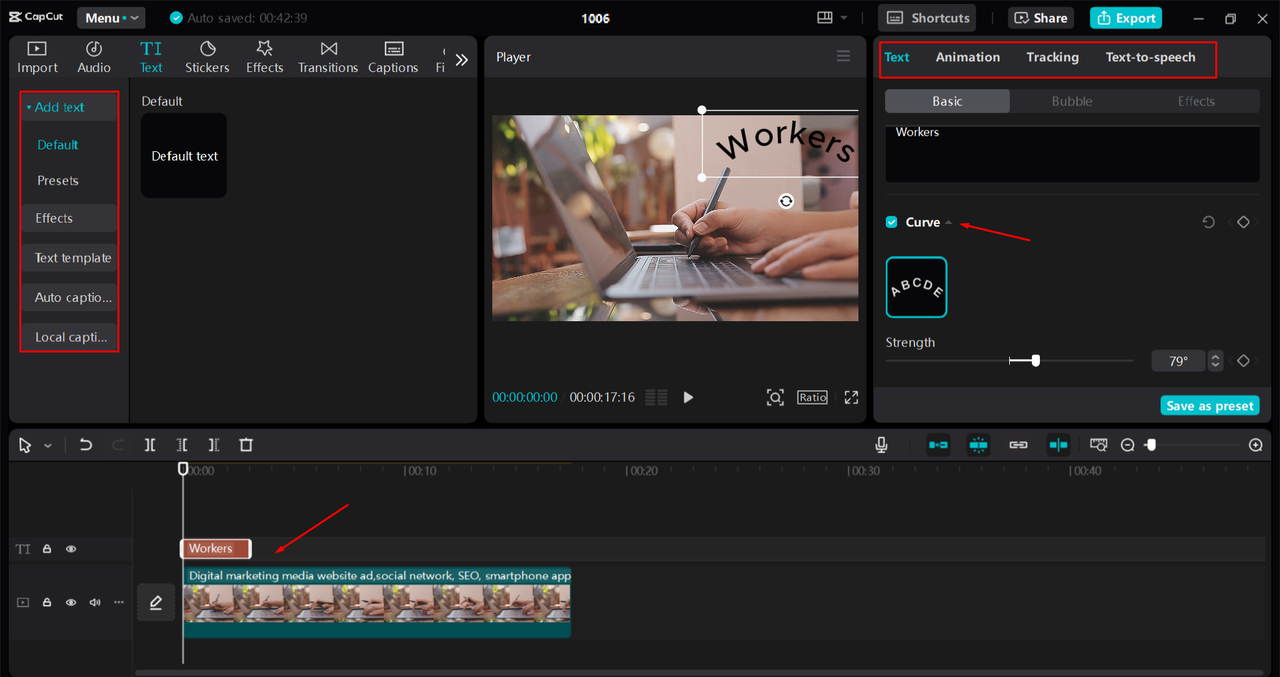
Task: Uncheck the Curve checkbox
Action: [891, 222]
